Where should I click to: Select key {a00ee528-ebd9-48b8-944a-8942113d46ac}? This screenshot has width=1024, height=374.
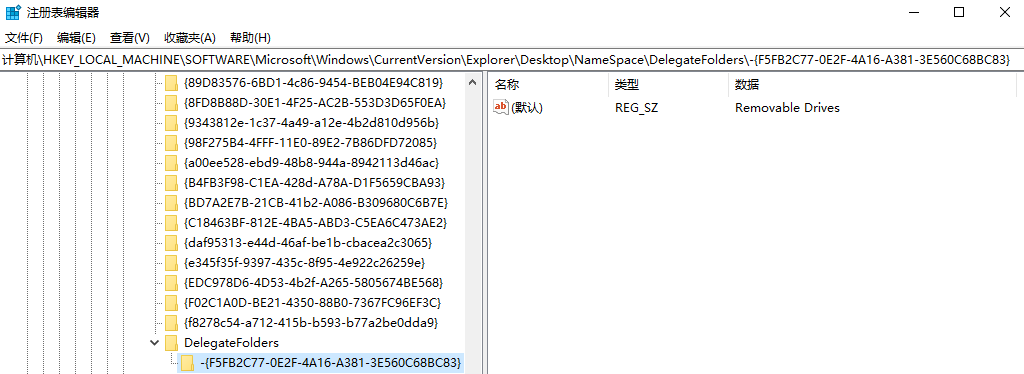(x=312, y=163)
